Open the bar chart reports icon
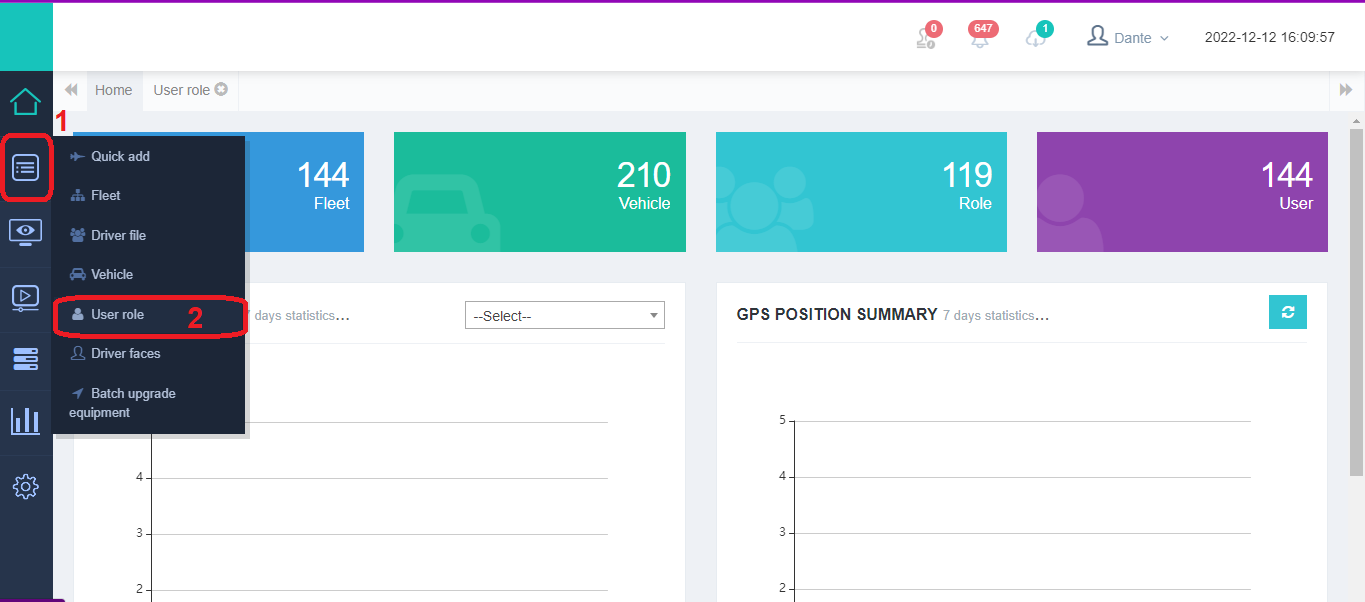This screenshot has height=602, width=1365. coord(26,421)
